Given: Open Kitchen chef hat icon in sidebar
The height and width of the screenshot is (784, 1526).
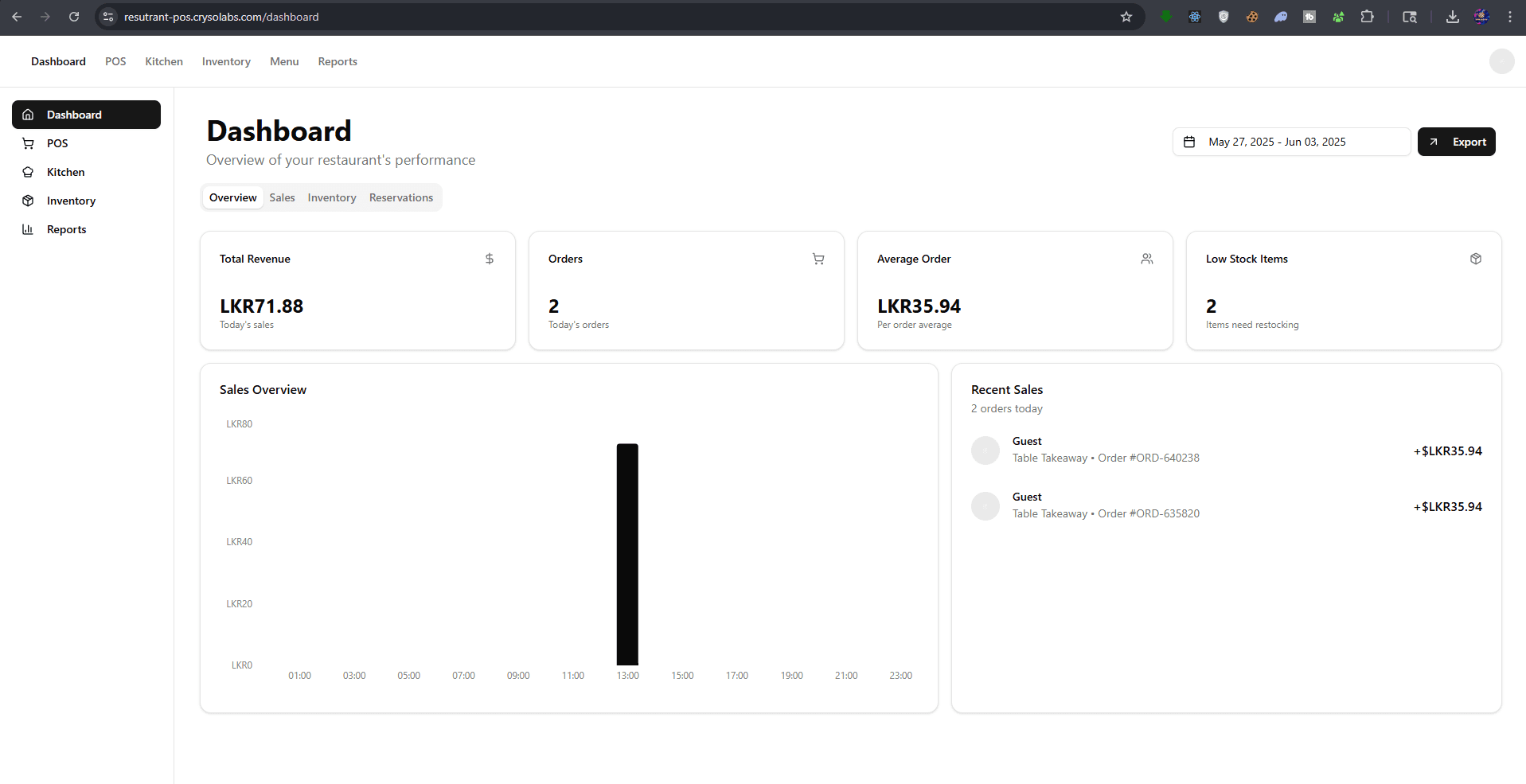Looking at the screenshot, I should point(28,172).
